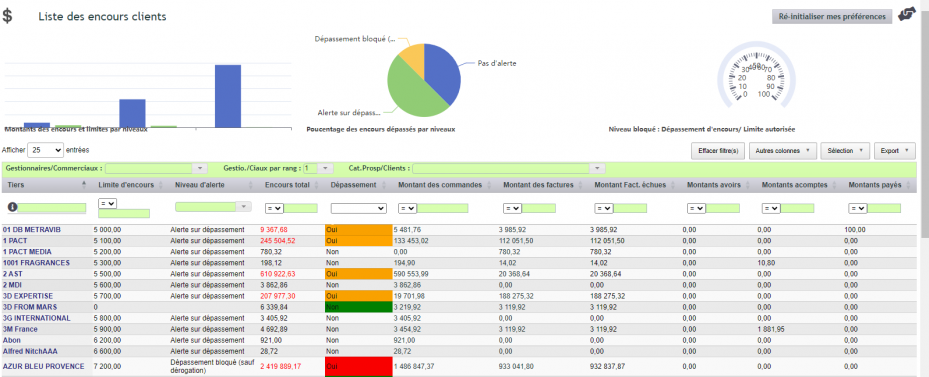Open the operator selector for Encours total

274,209
